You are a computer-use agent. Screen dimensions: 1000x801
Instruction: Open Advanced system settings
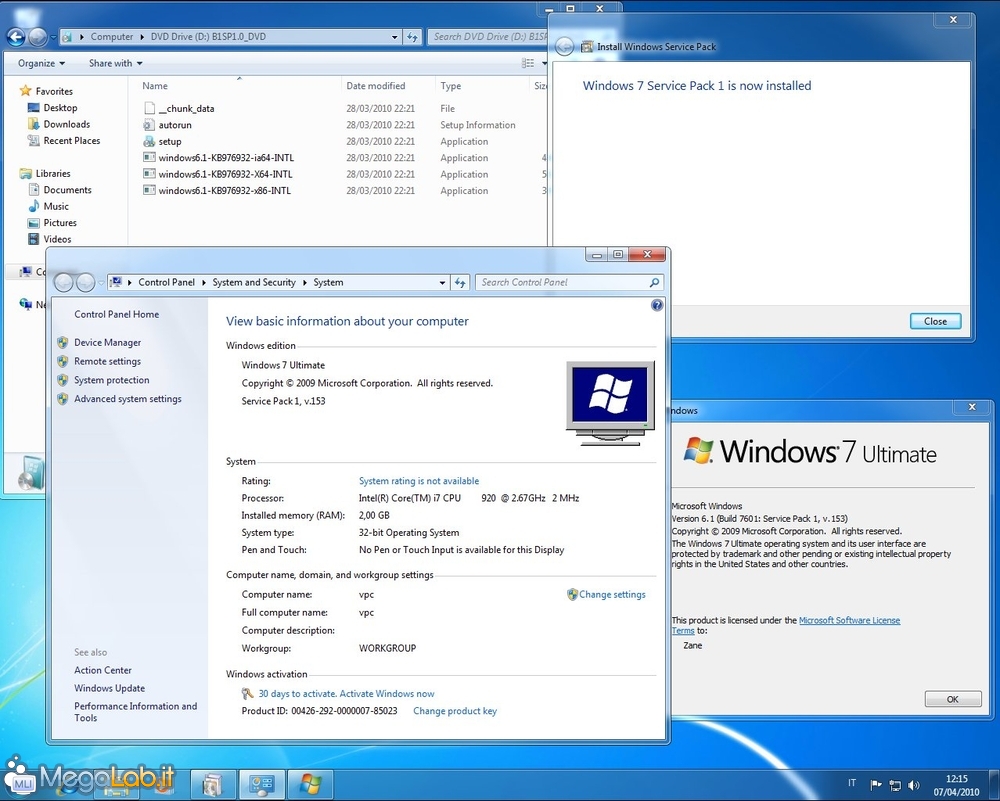coord(128,399)
